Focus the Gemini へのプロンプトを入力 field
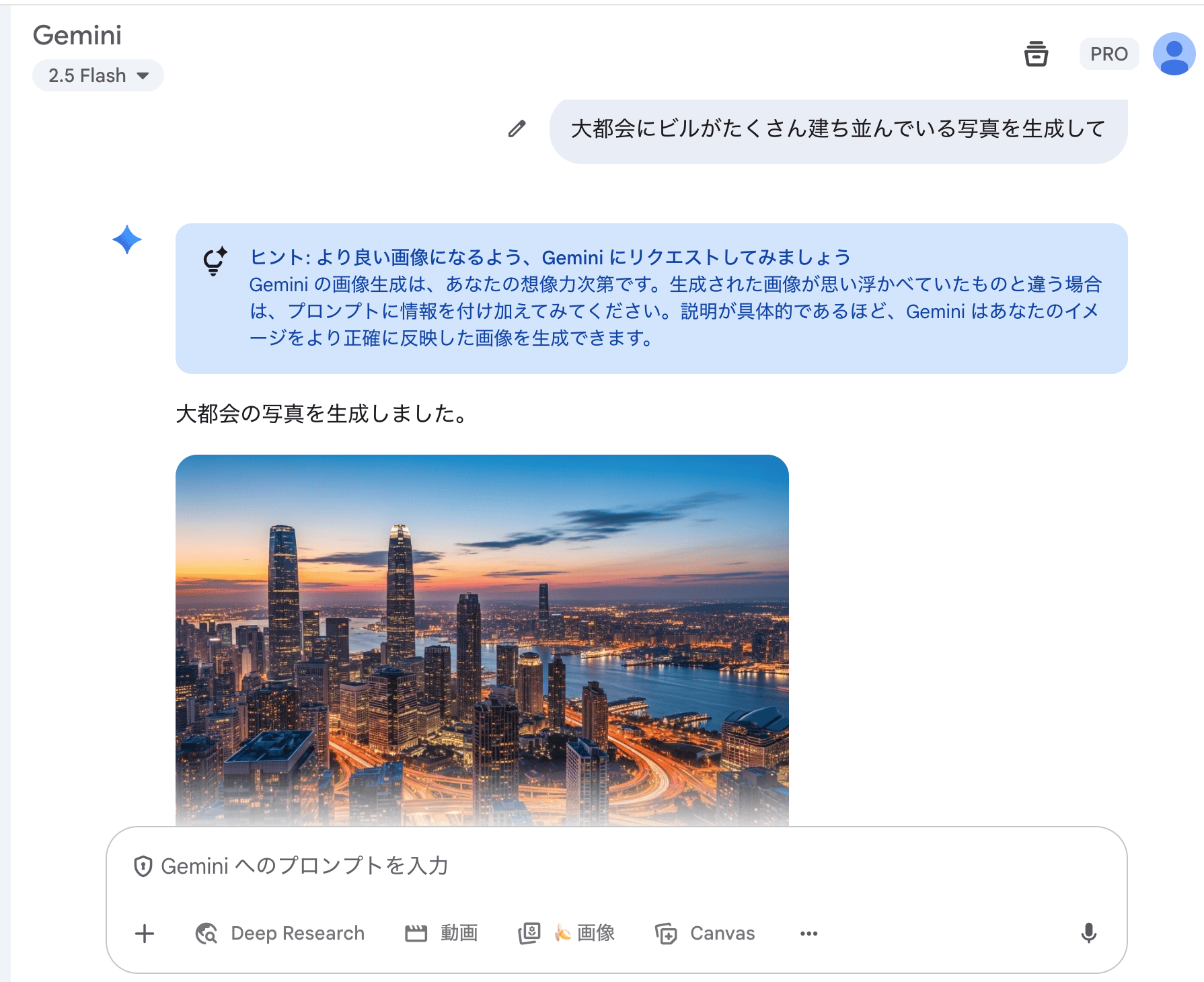 tap(605, 866)
